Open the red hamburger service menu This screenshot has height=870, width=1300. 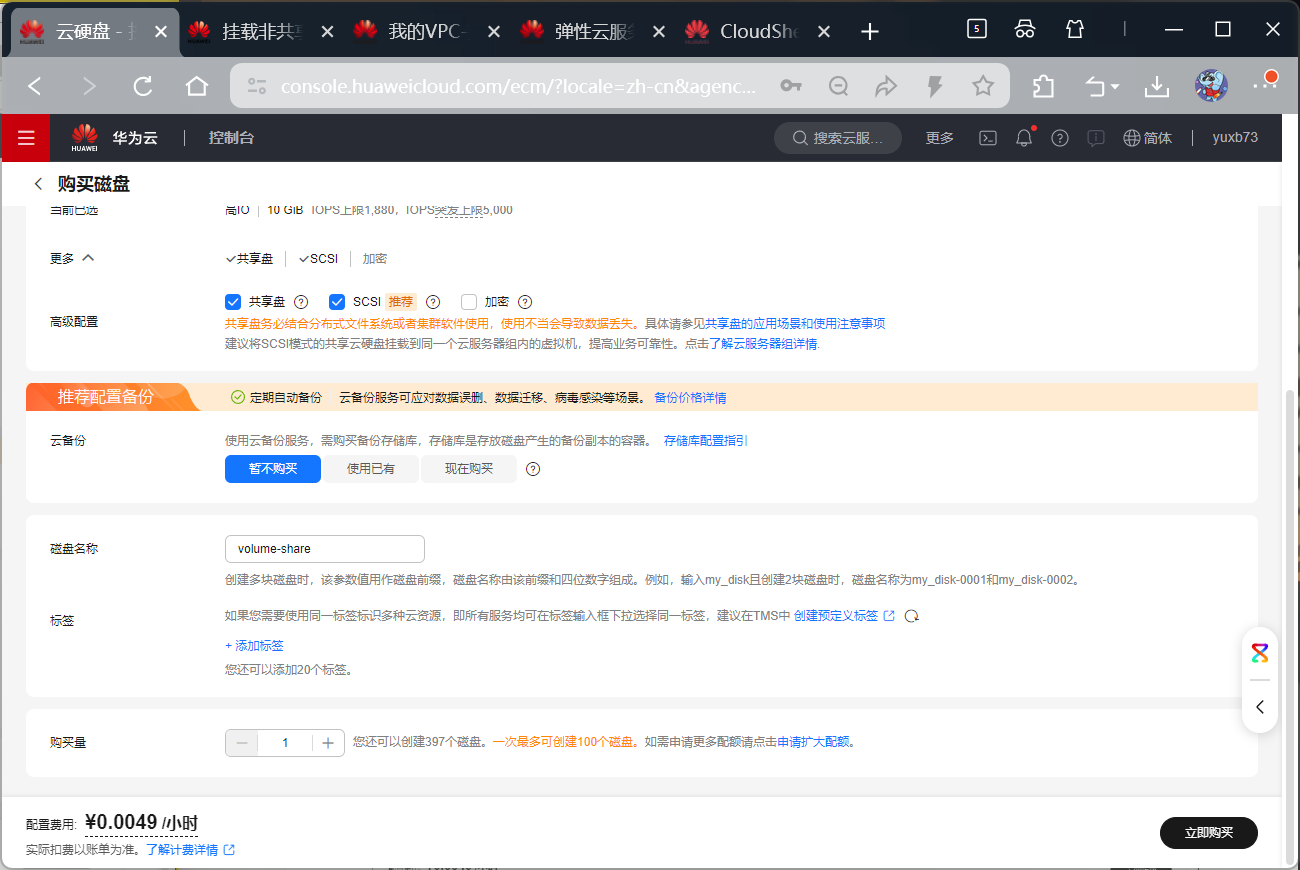(x=26, y=138)
